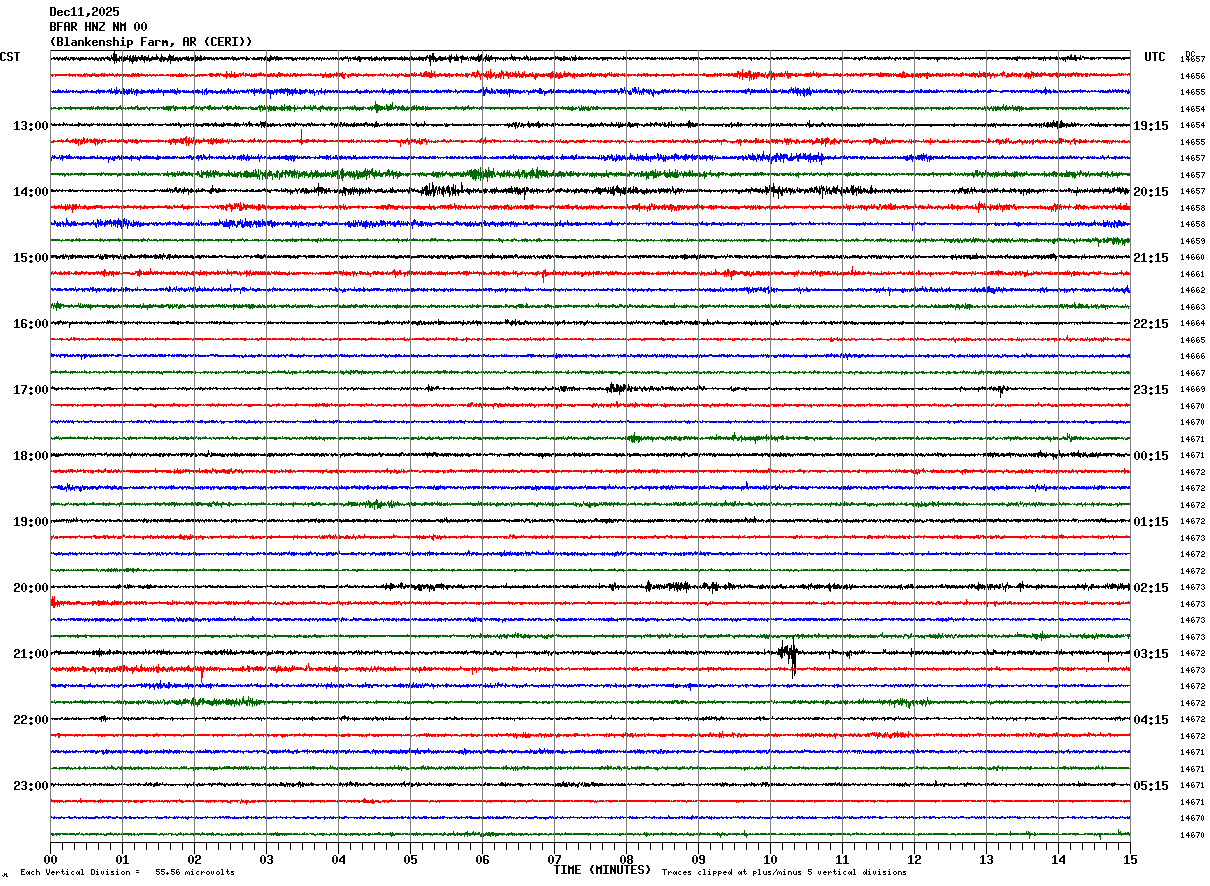Click the 13:00 CST time label

click(x=30, y=126)
